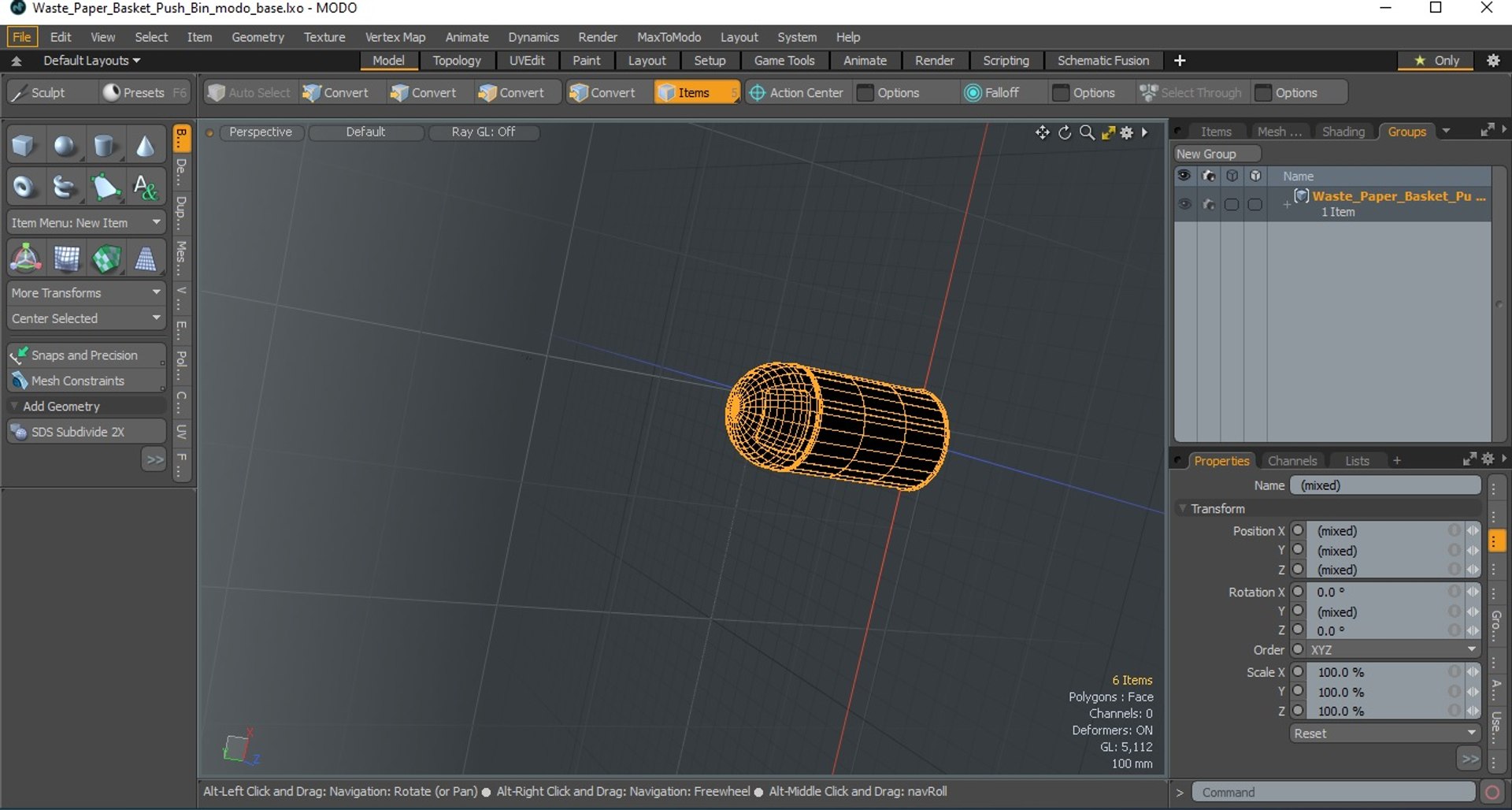Click the Name (mixed) input field
1512x810 pixels.
coord(1385,485)
